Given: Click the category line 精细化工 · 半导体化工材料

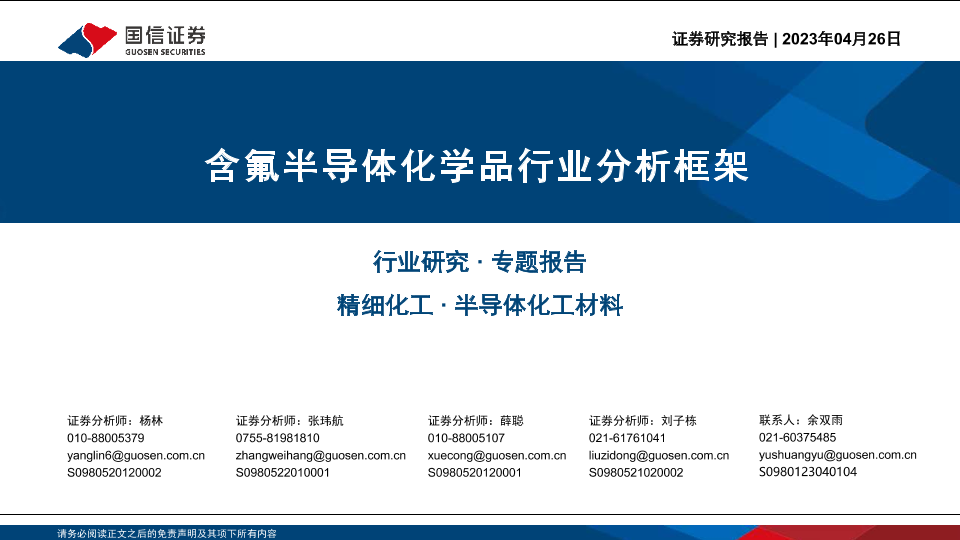Looking at the screenshot, I should [x=479, y=307].
